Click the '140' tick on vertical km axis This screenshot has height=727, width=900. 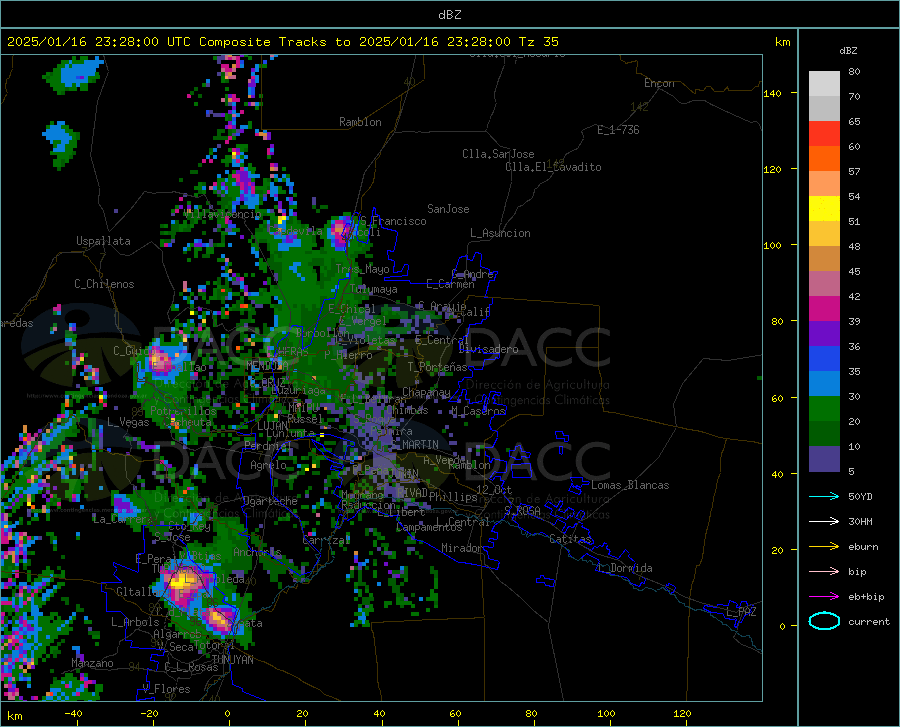coord(772,93)
